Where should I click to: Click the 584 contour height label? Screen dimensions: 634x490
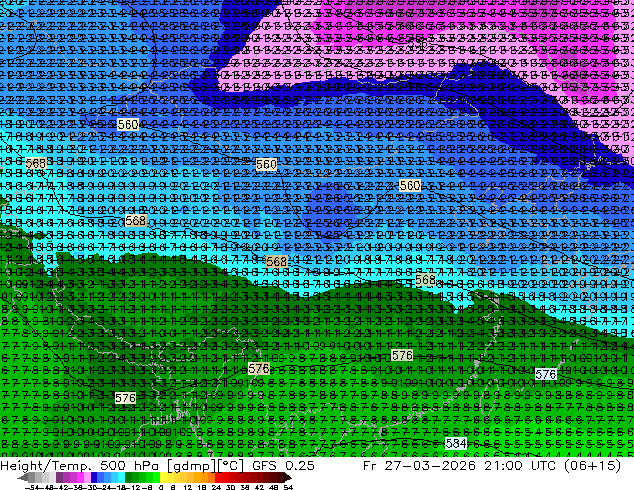coord(456,443)
